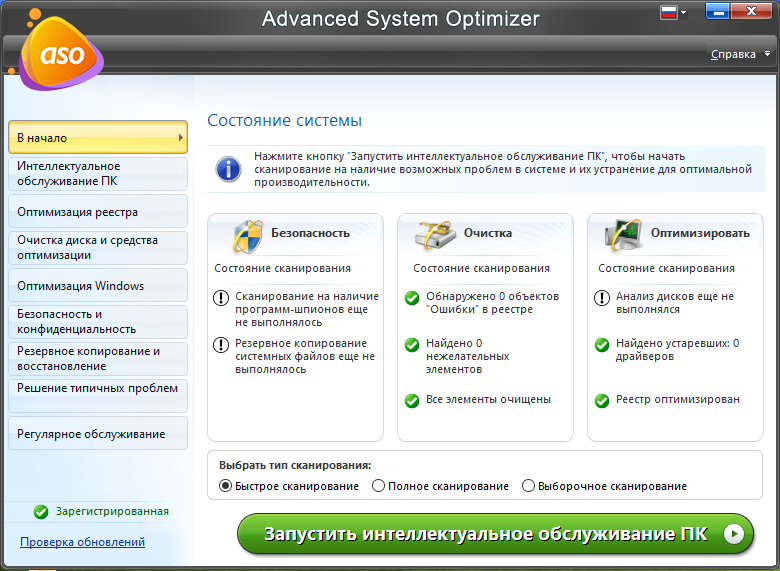
Task: Click green check beside Обнаружено 0 объектов
Action: pyautogui.click(x=412, y=298)
